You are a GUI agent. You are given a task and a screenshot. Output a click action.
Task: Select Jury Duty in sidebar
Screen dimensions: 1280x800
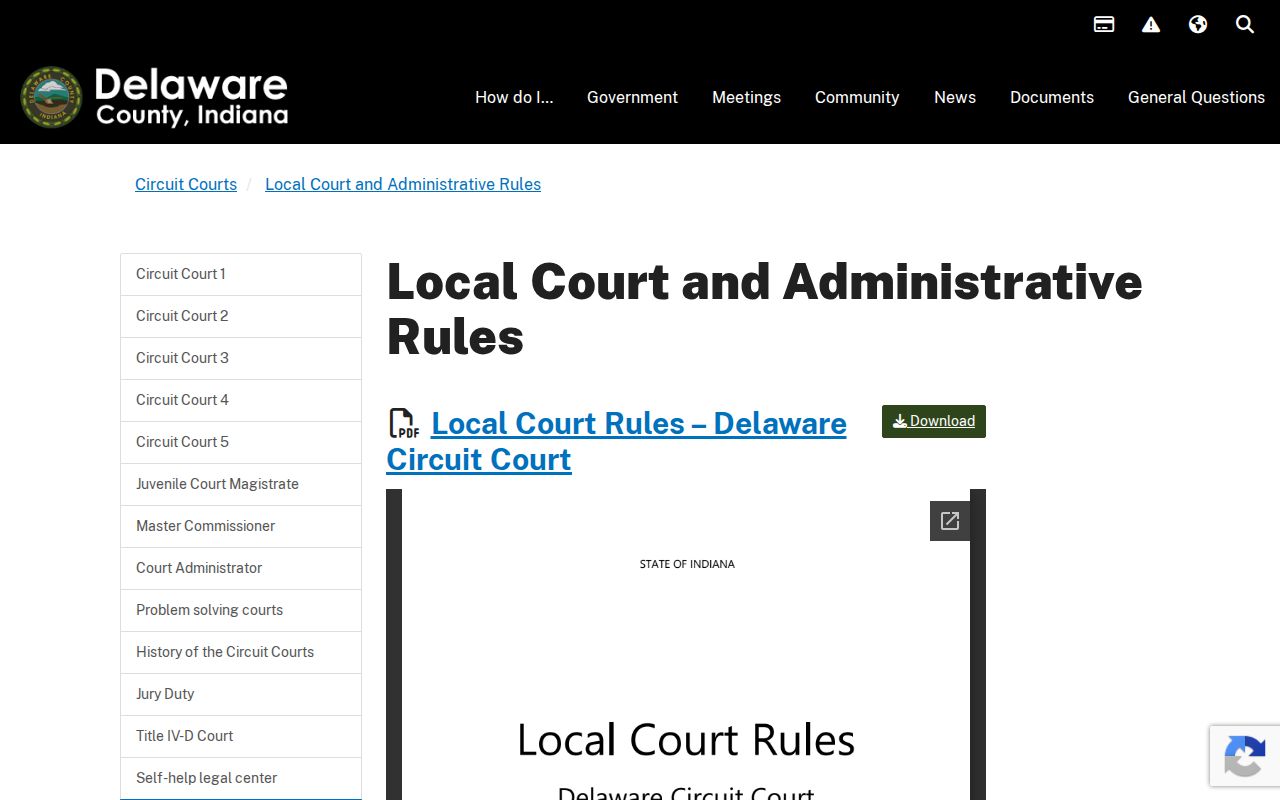click(x=241, y=694)
